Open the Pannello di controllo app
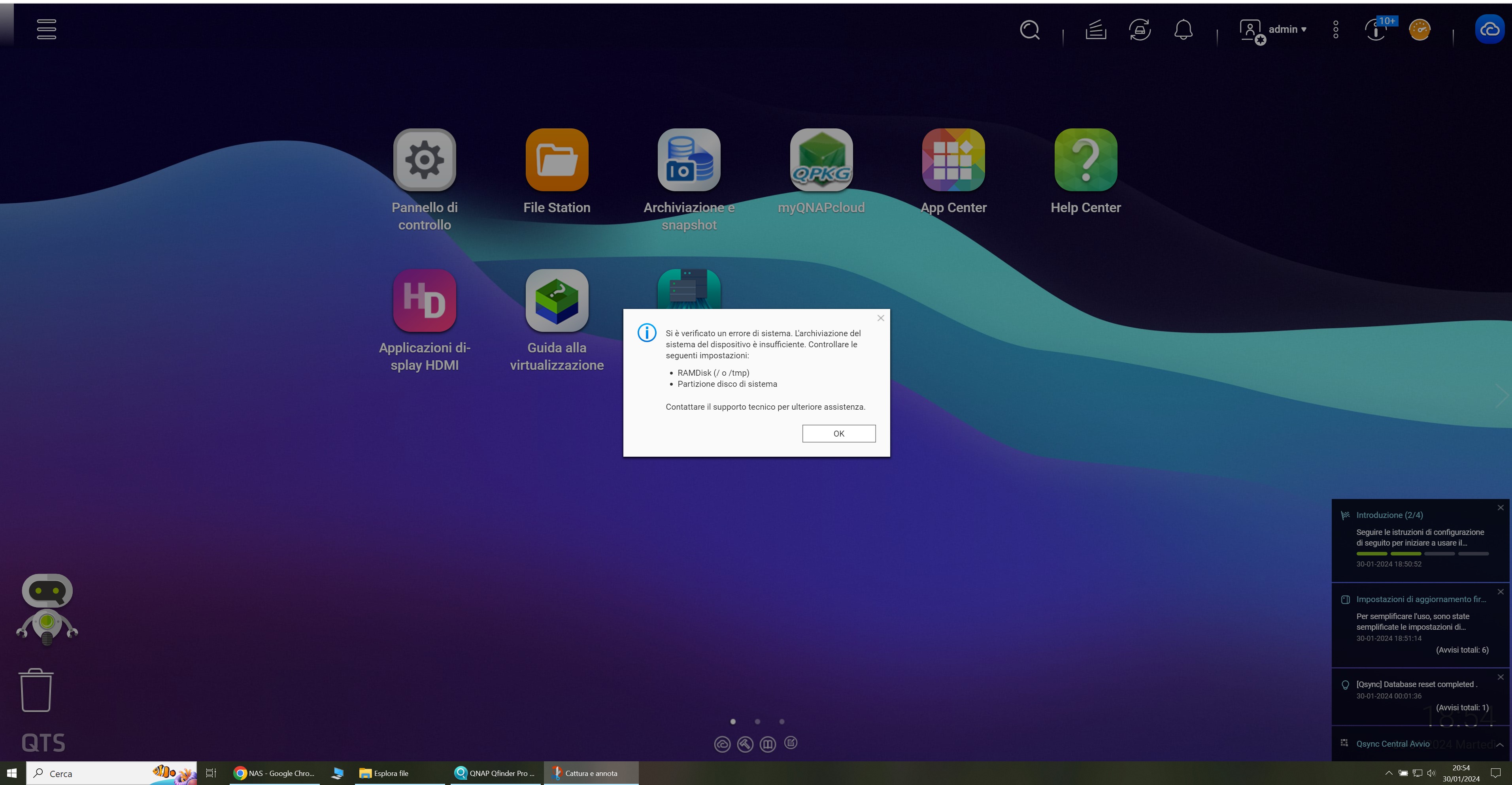 pyautogui.click(x=425, y=160)
